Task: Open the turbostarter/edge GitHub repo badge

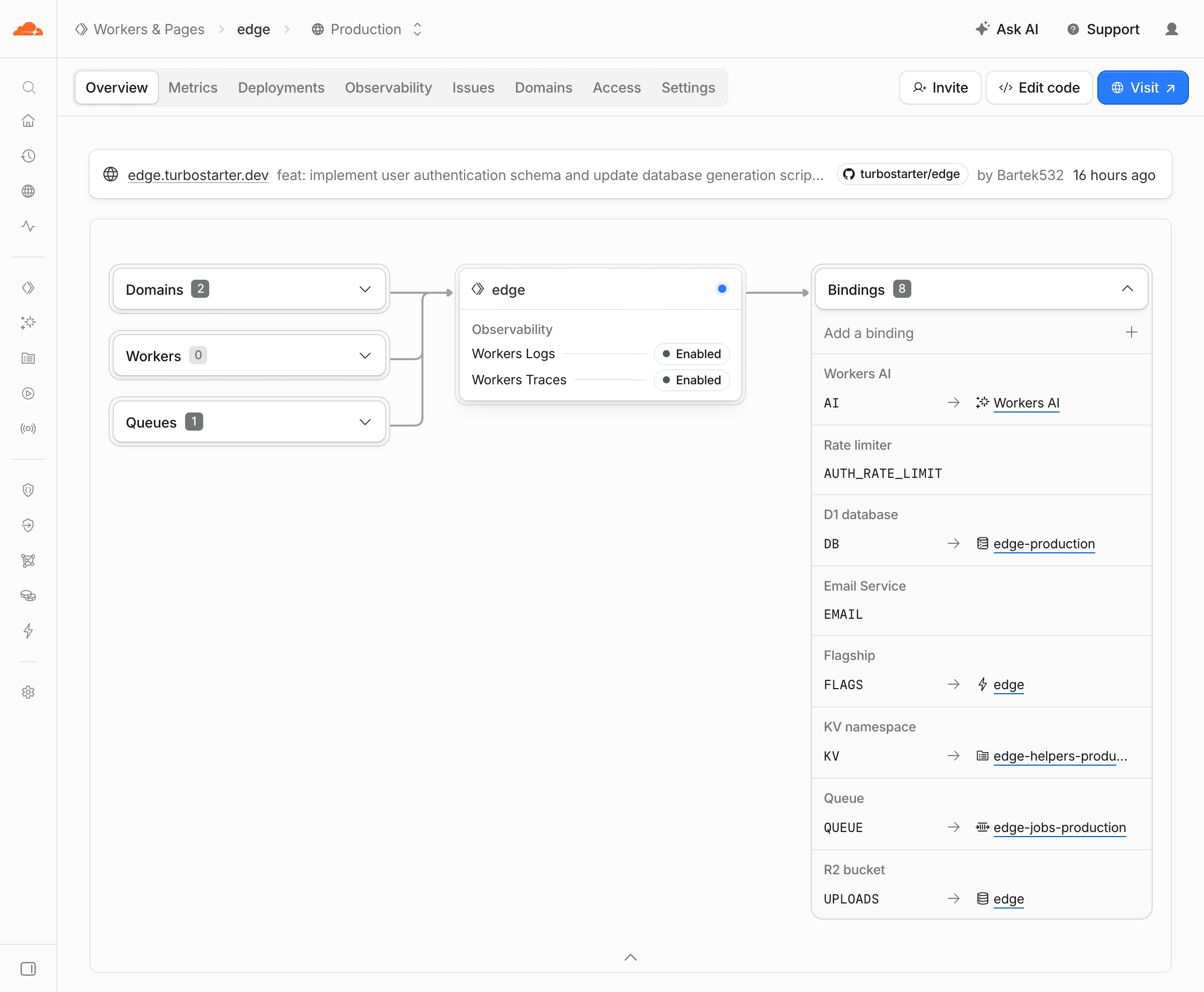Action: pyautogui.click(x=902, y=174)
